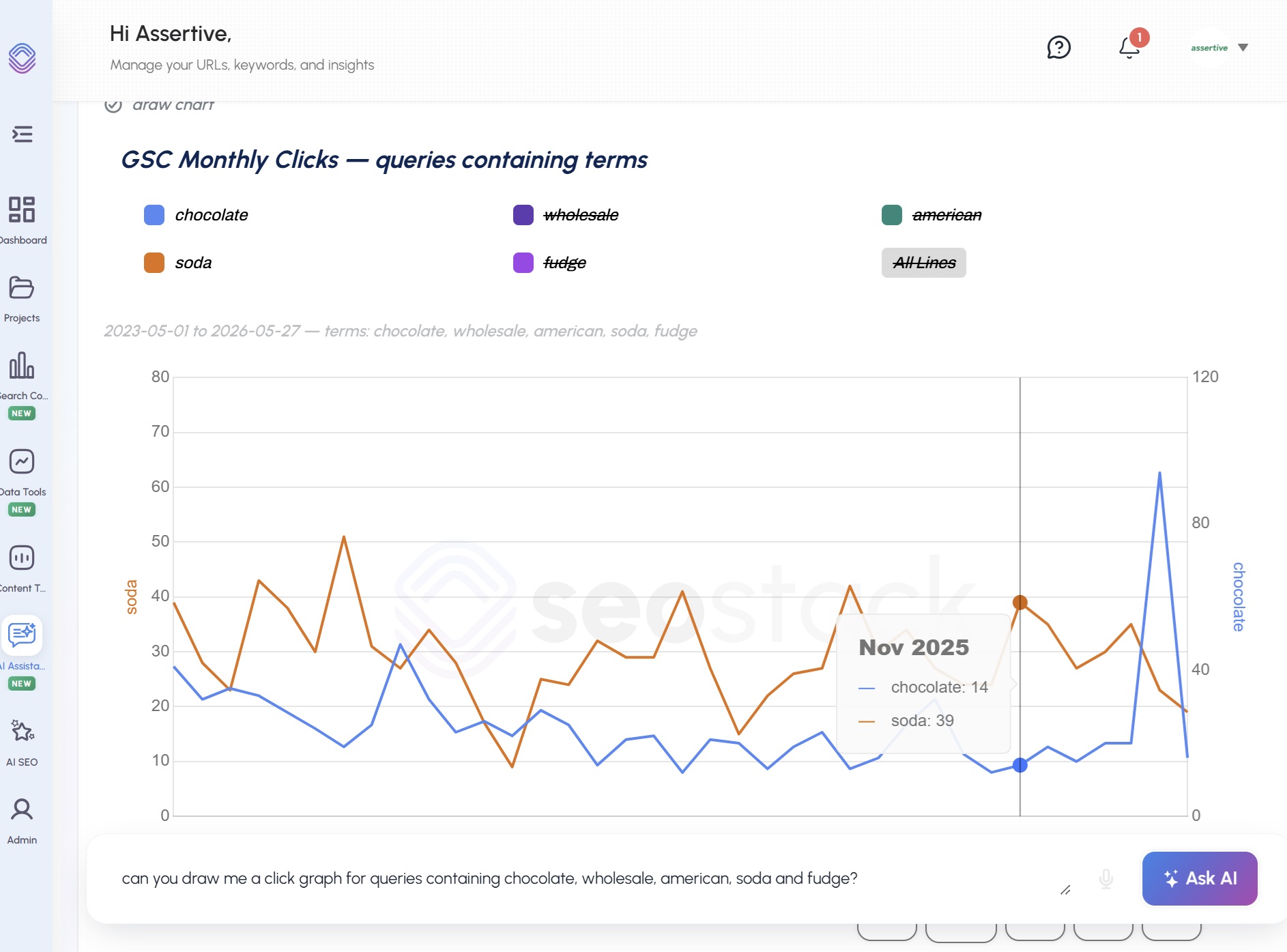Click the red notification count badge

(1140, 38)
